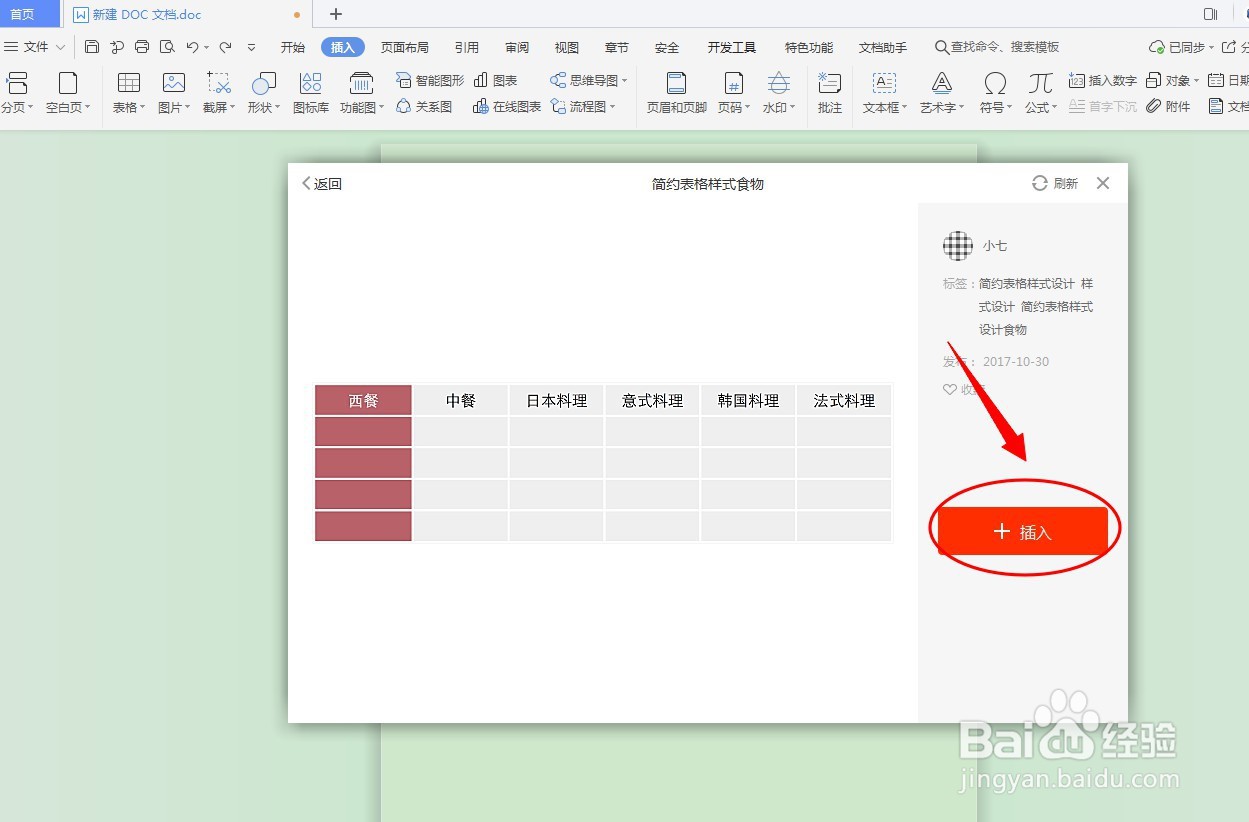Click the red 插入 insert button
This screenshot has width=1249, height=822.
click(x=1022, y=531)
